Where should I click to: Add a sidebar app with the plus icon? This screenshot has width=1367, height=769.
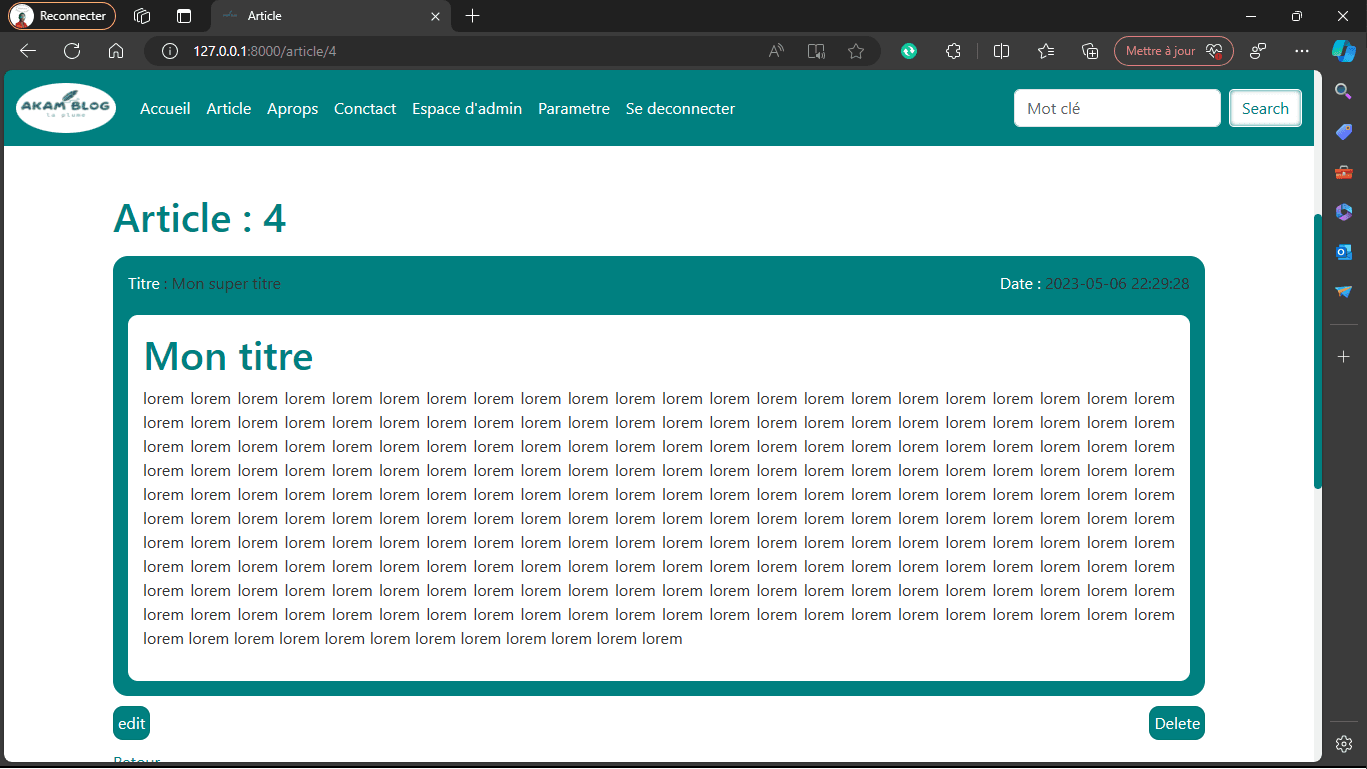[x=1344, y=357]
